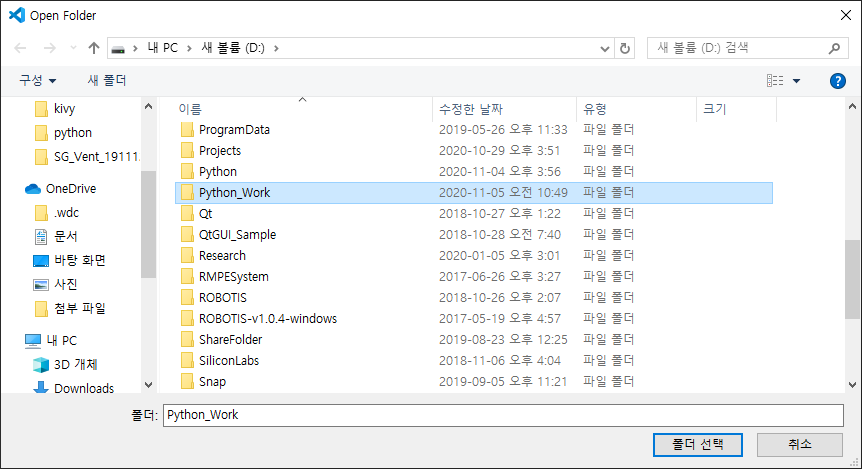
Task: Click the 폴더 name input field
Action: [x=503, y=415]
